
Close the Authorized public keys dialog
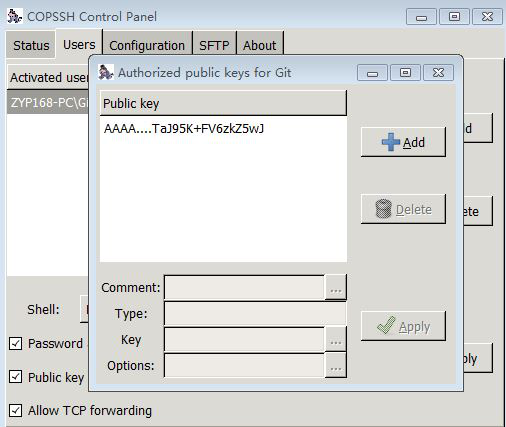pos(438,72)
